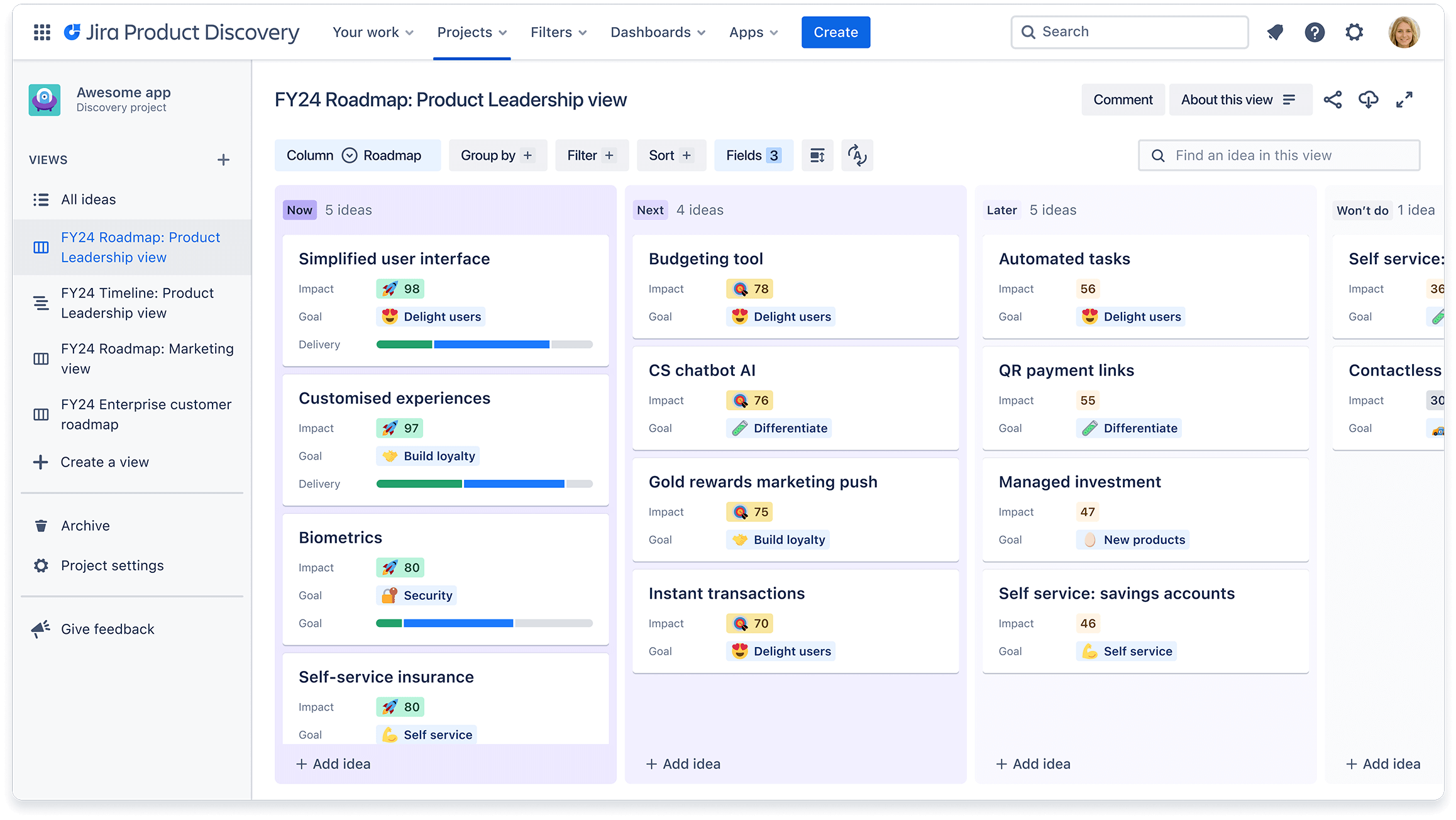
Task: Toggle Fields count showing 3 fields
Action: (751, 155)
